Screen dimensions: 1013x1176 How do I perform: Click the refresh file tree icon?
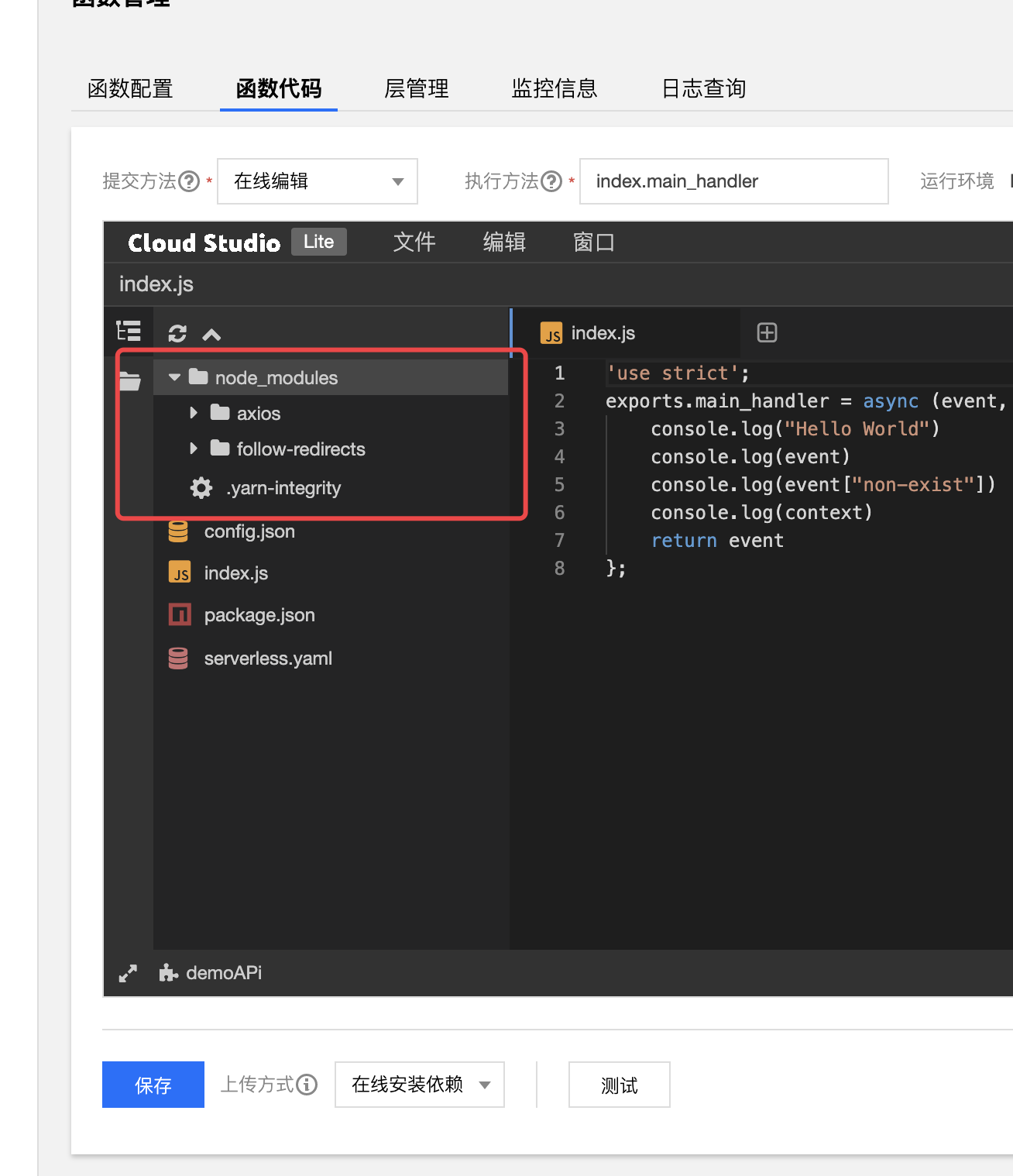click(x=177, y=334)
